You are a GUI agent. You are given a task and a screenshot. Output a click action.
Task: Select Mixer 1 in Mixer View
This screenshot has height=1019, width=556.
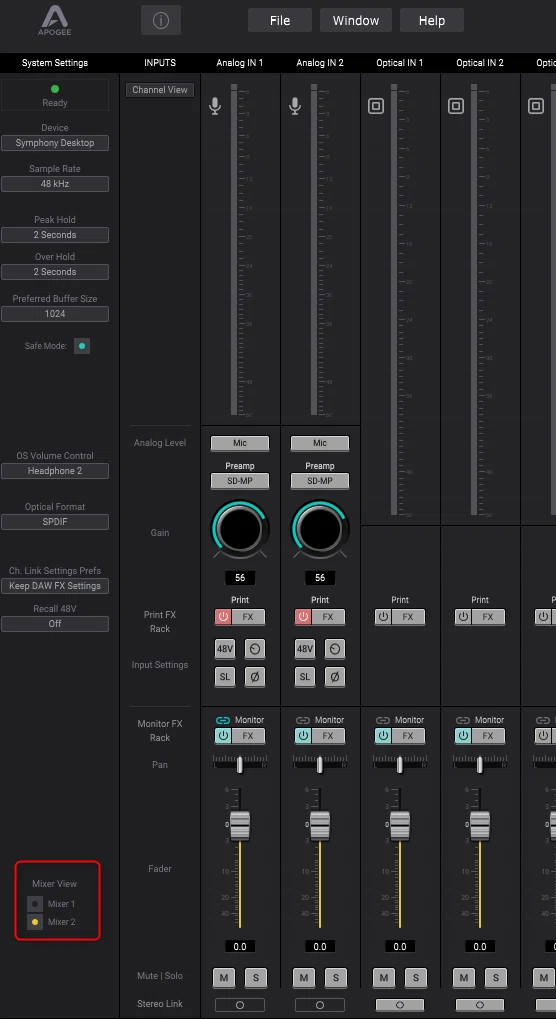point(34,904)
